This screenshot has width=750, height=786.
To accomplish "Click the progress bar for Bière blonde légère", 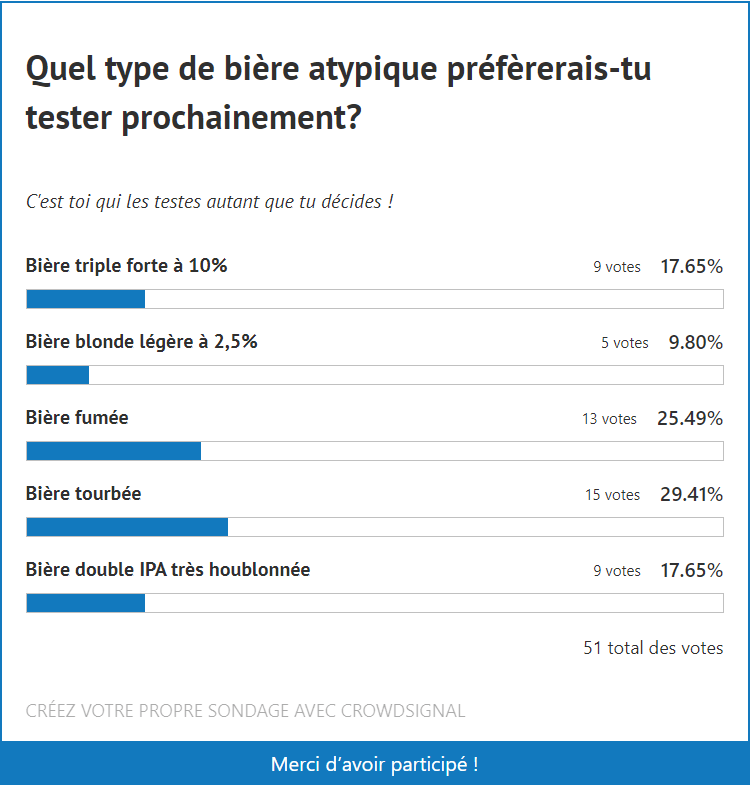I will (x=374, y=375).
